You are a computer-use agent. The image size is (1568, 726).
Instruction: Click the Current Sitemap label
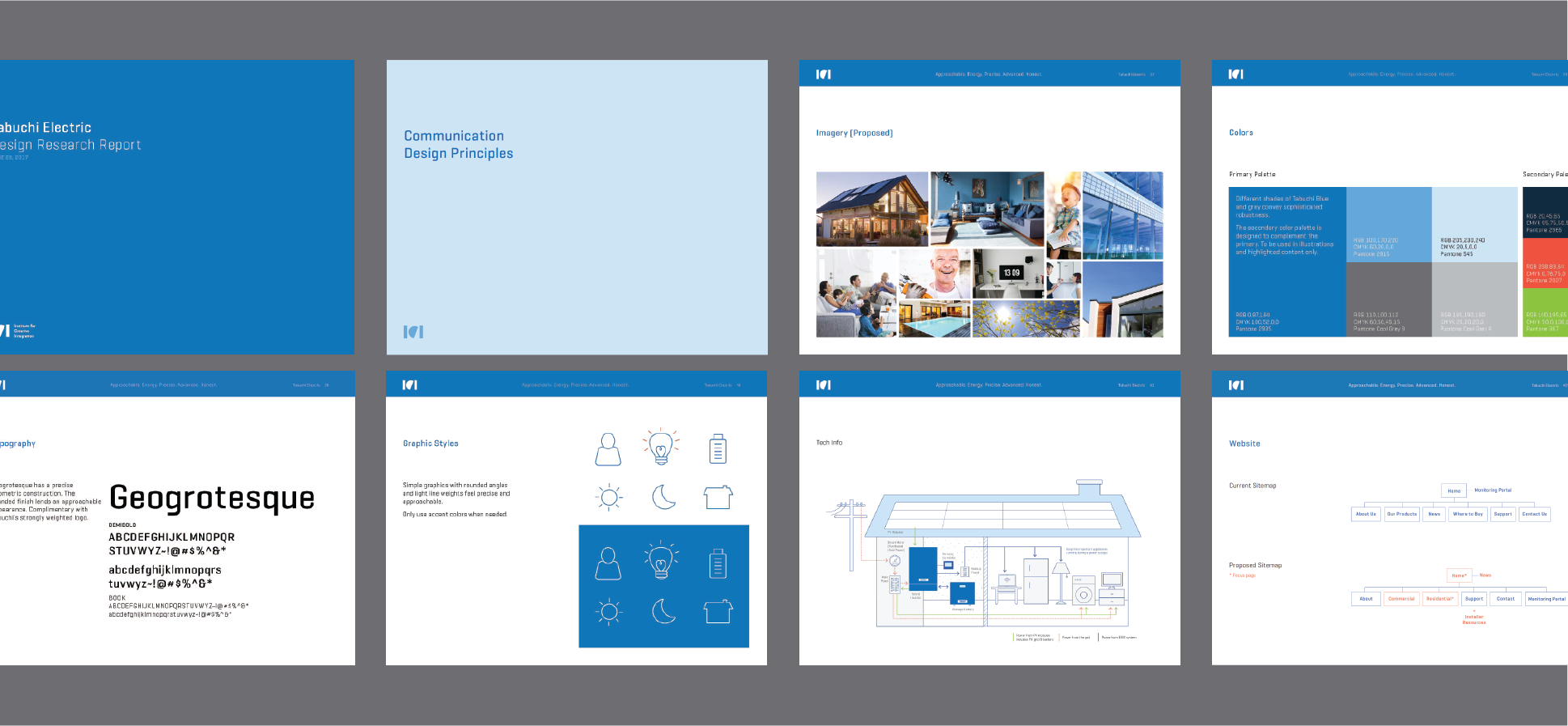pos(1252,486)
